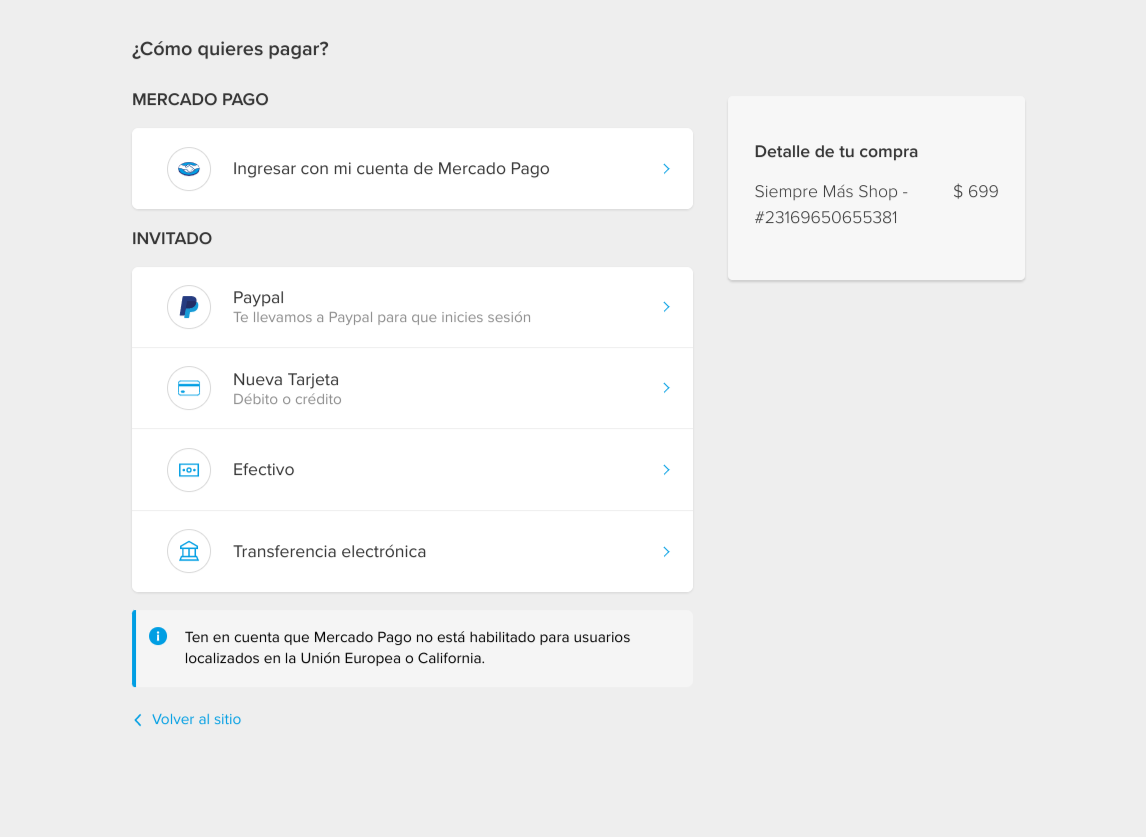Click the back arrow beside Volver al sitio

pos(138,720)
